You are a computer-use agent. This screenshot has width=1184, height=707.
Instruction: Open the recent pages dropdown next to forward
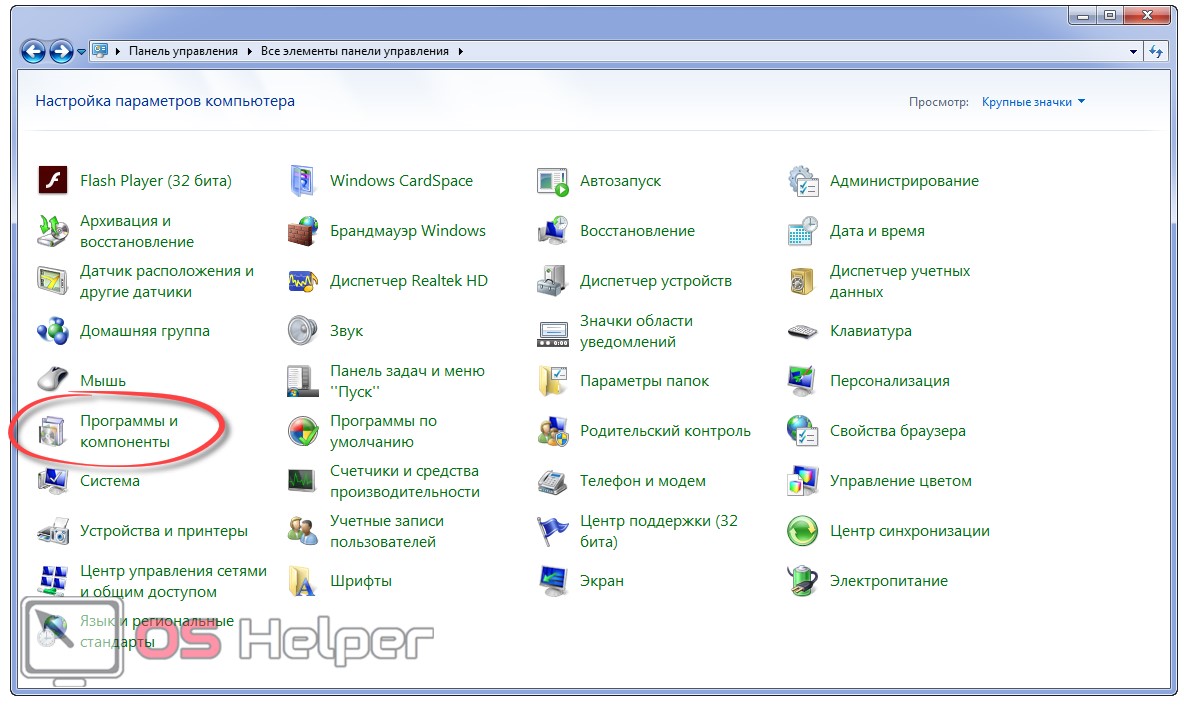point(81,51)
